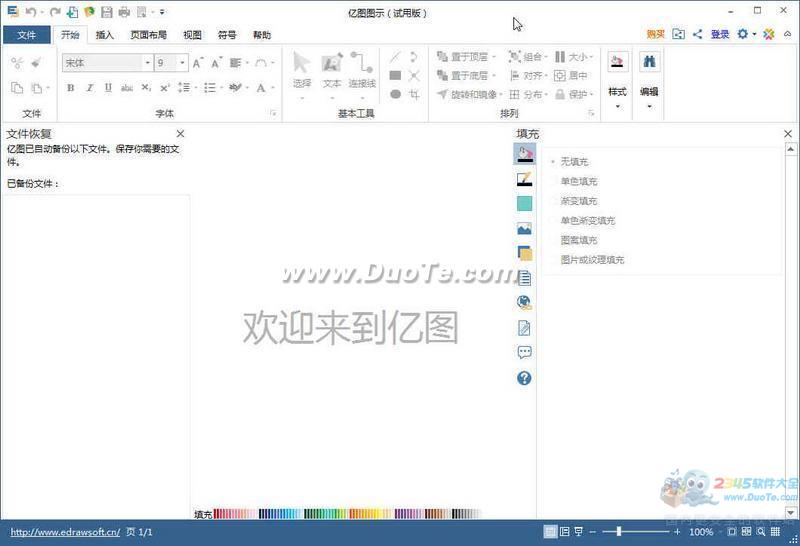The image size is (800, 546).
Task: Open the hyperlink globe tab in side panel
Action: coord(524,303)
